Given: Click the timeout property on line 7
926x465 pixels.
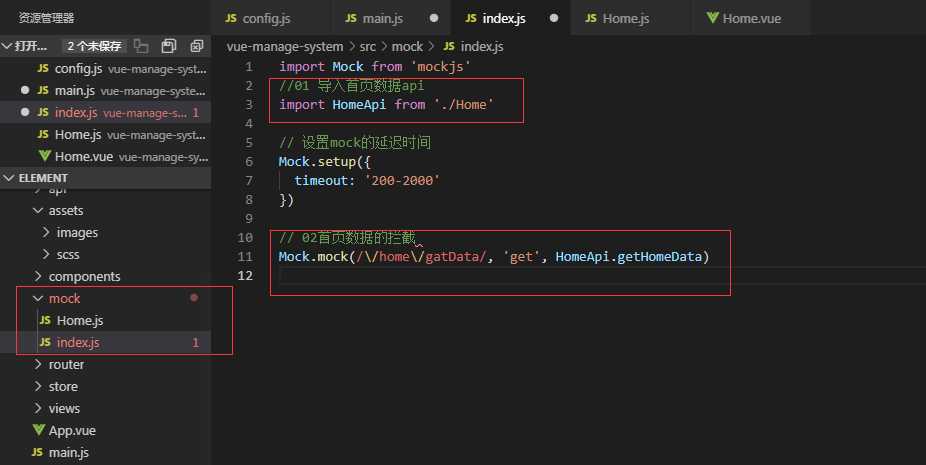Looking at the screenshot, I should coord(321,180).
